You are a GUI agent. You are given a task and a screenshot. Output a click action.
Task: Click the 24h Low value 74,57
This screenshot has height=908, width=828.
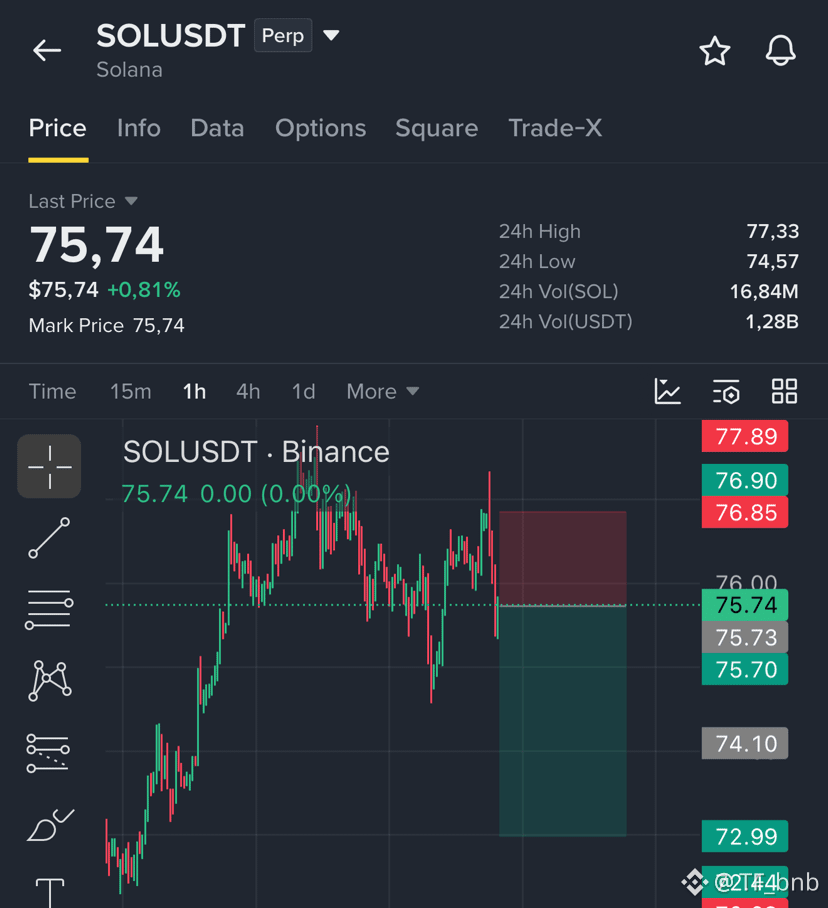[772, 261]
